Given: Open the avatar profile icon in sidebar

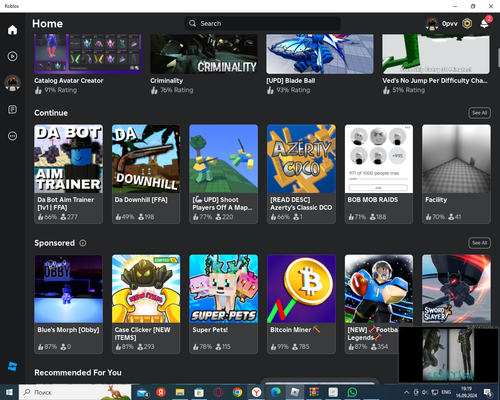Looking at the screenshot, I should (12, 83).
